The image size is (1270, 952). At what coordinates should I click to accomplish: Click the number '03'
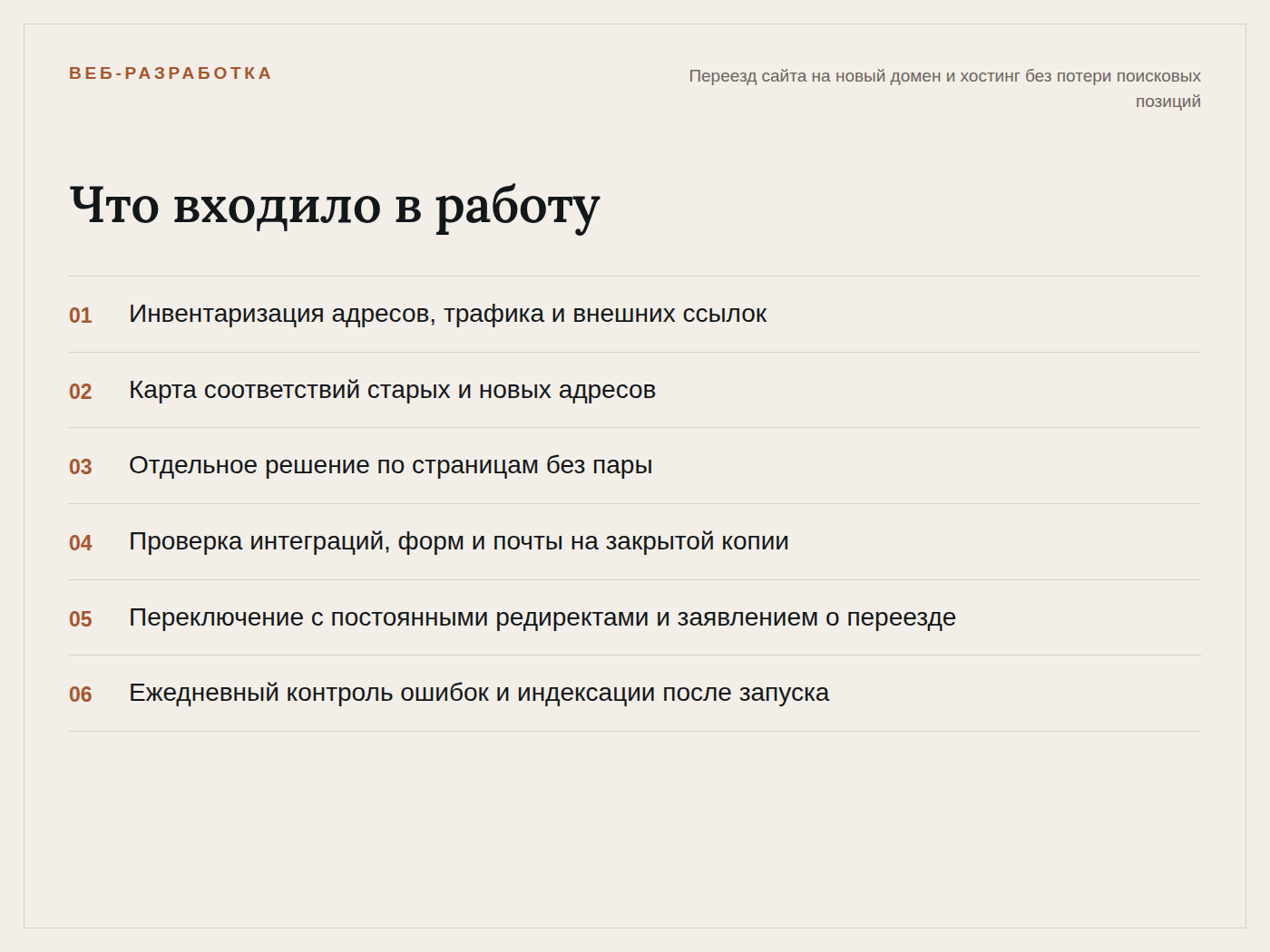point(81,467)
